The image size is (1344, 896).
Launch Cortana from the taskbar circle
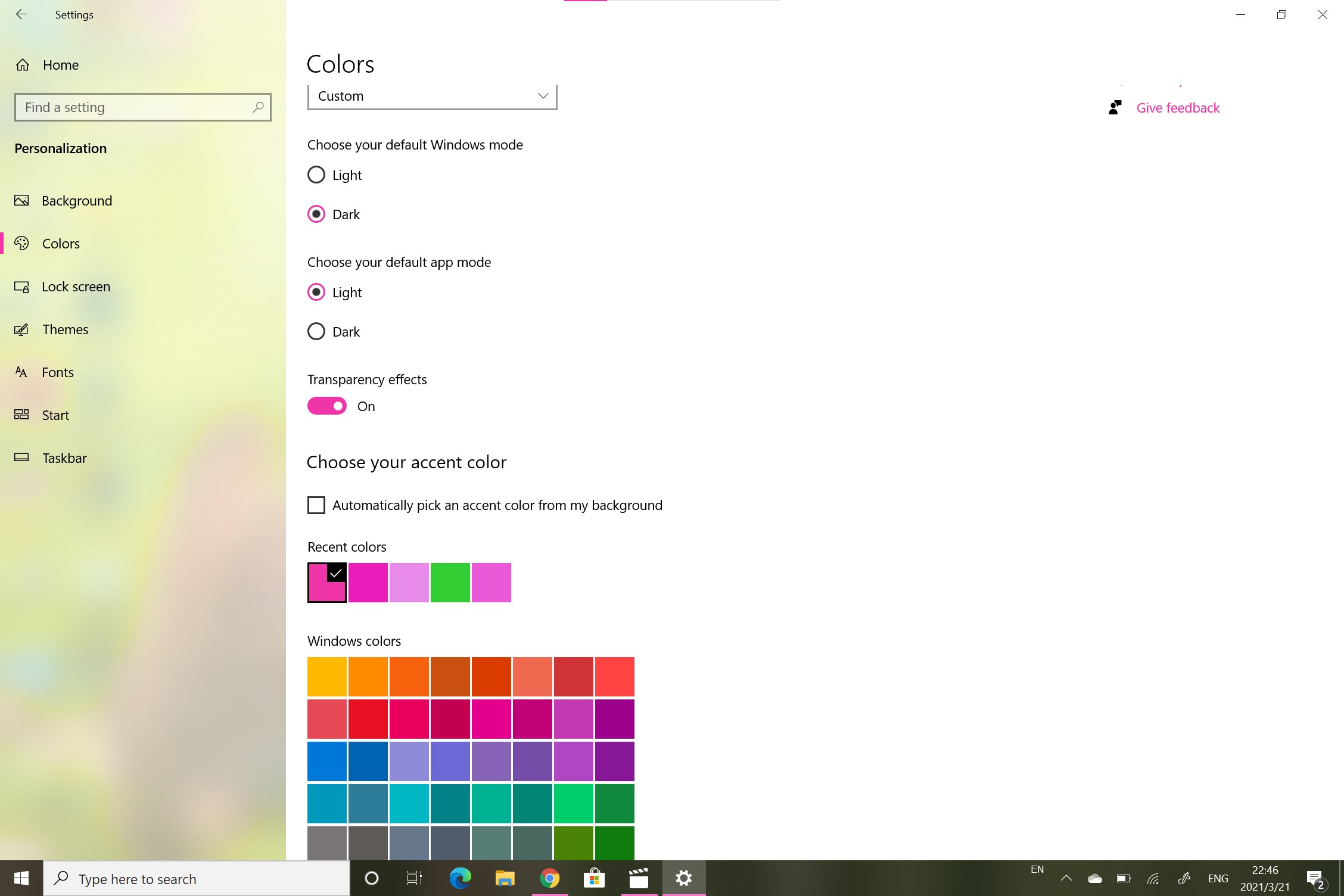372,878
